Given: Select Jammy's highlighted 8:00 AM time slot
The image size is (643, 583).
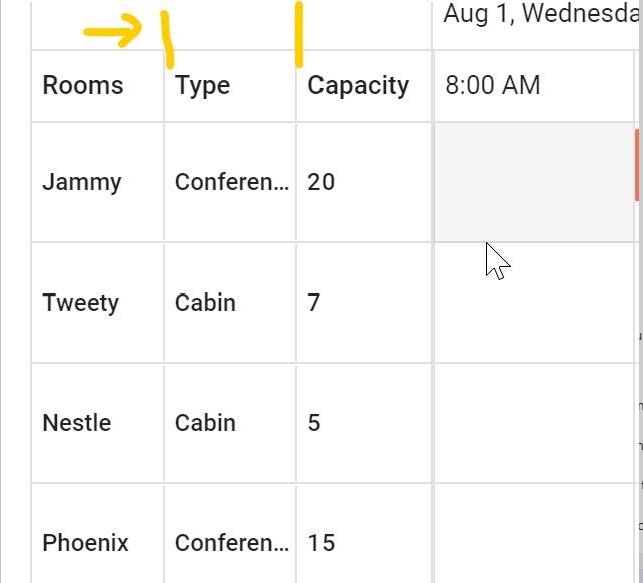Looking at the screenshot, I should (534, 182).
